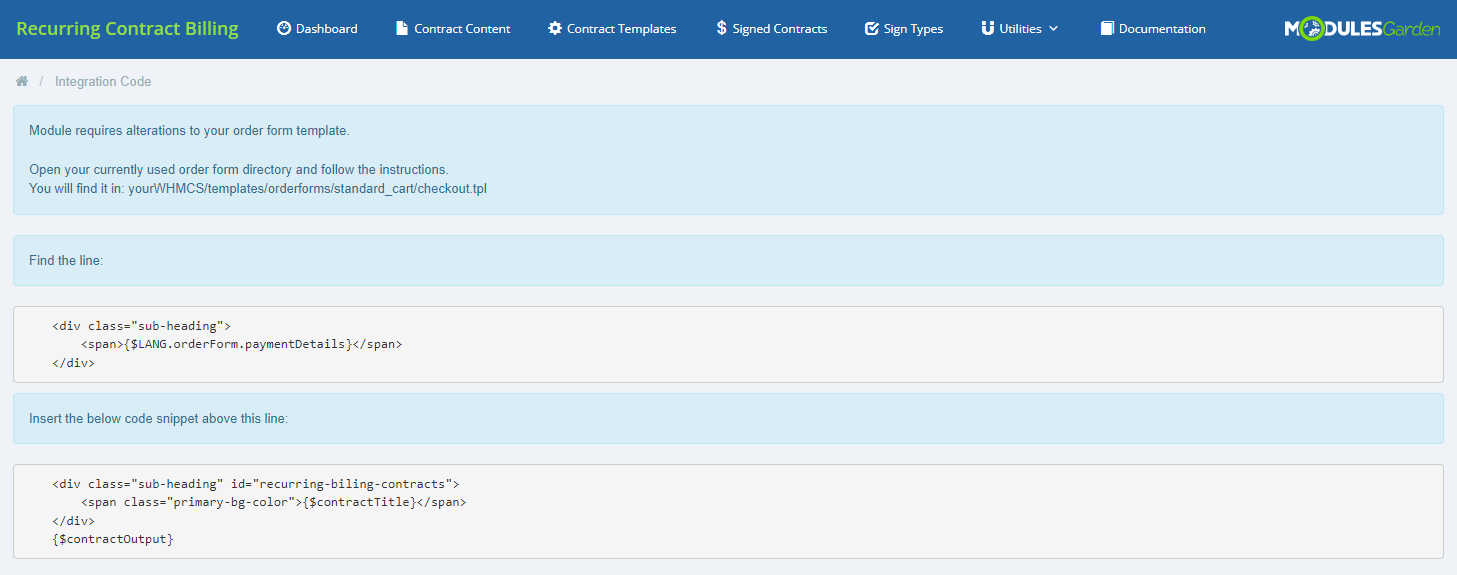Screen dimensions: 1457x575
Task: Click the checkout.tpl path text
Action: pyautogui.click(x=307, y=188)
